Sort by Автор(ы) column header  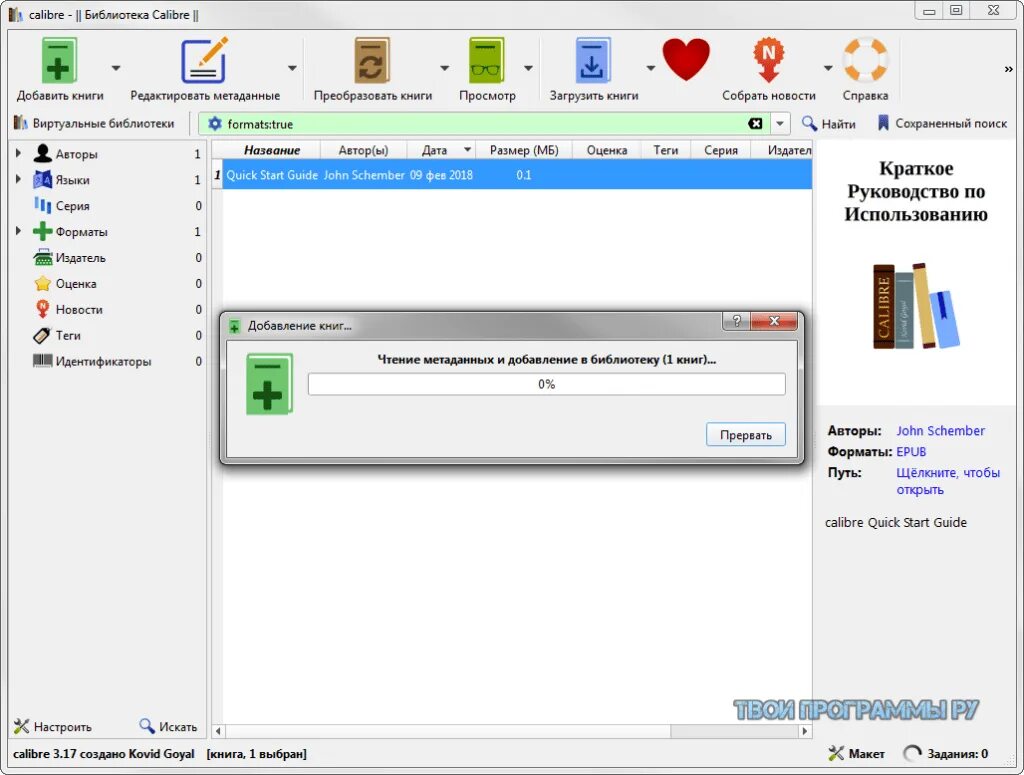click(x=363, y=150)
